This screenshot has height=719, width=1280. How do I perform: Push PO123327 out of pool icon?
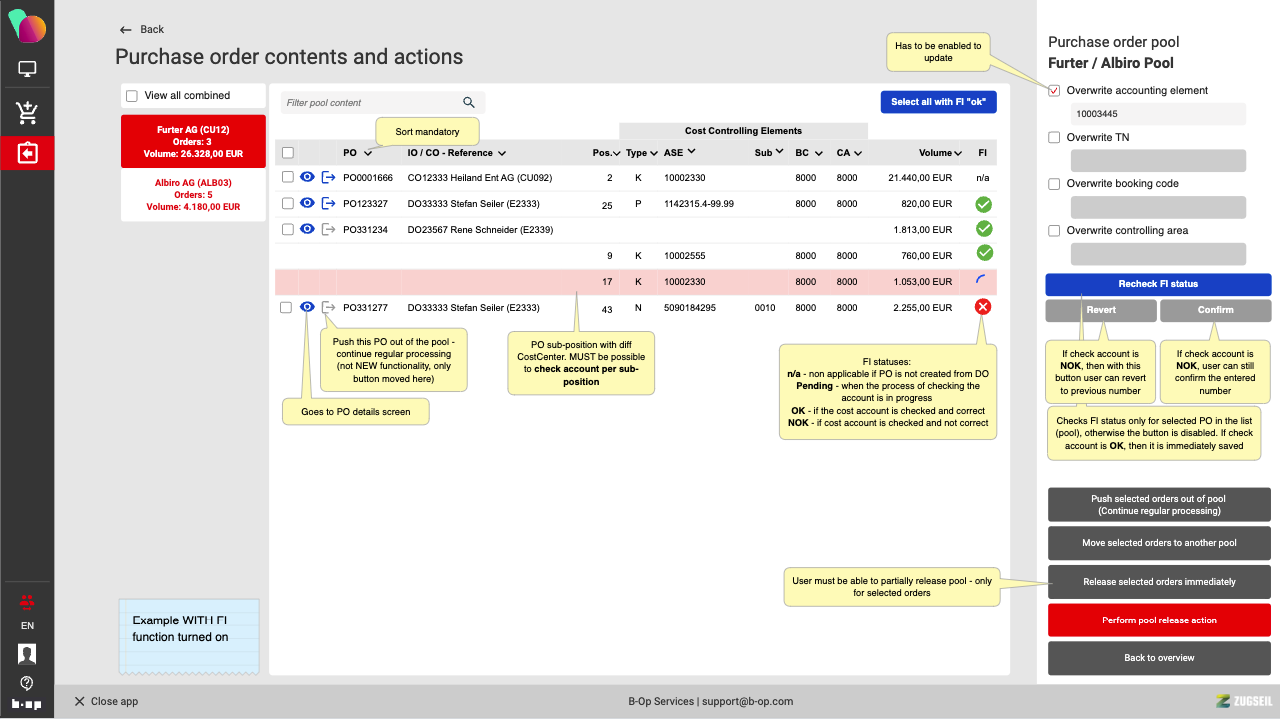tap(328, 203)
